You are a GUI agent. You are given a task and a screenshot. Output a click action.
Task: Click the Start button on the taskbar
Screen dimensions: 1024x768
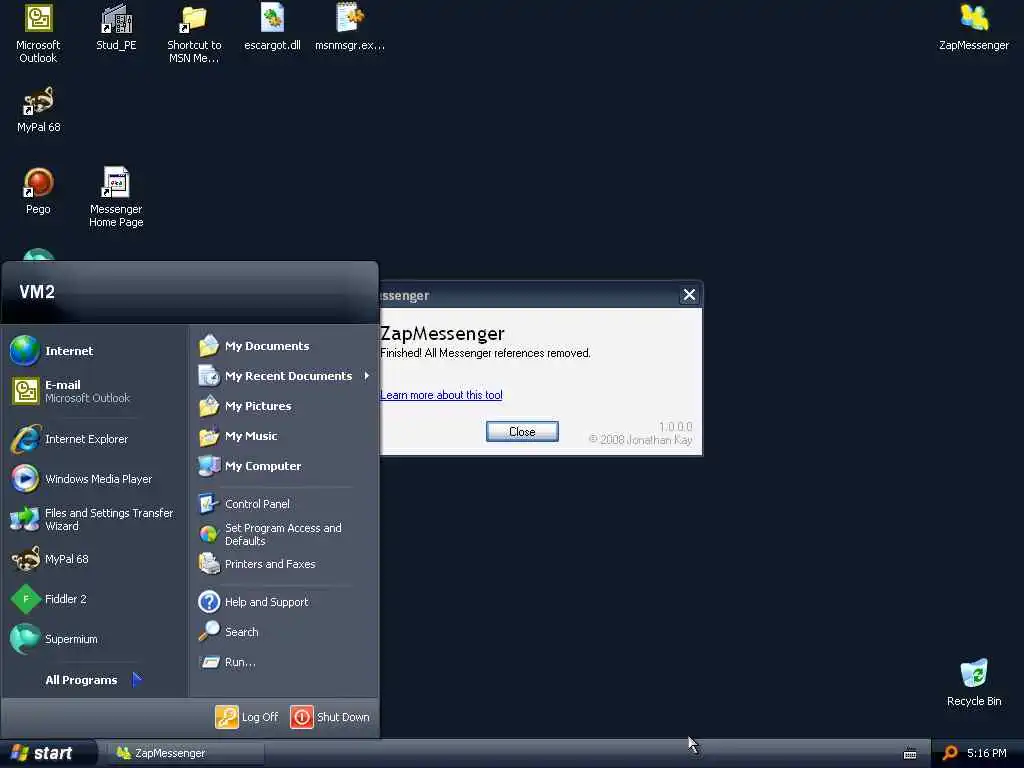click(x=48, y=753)
